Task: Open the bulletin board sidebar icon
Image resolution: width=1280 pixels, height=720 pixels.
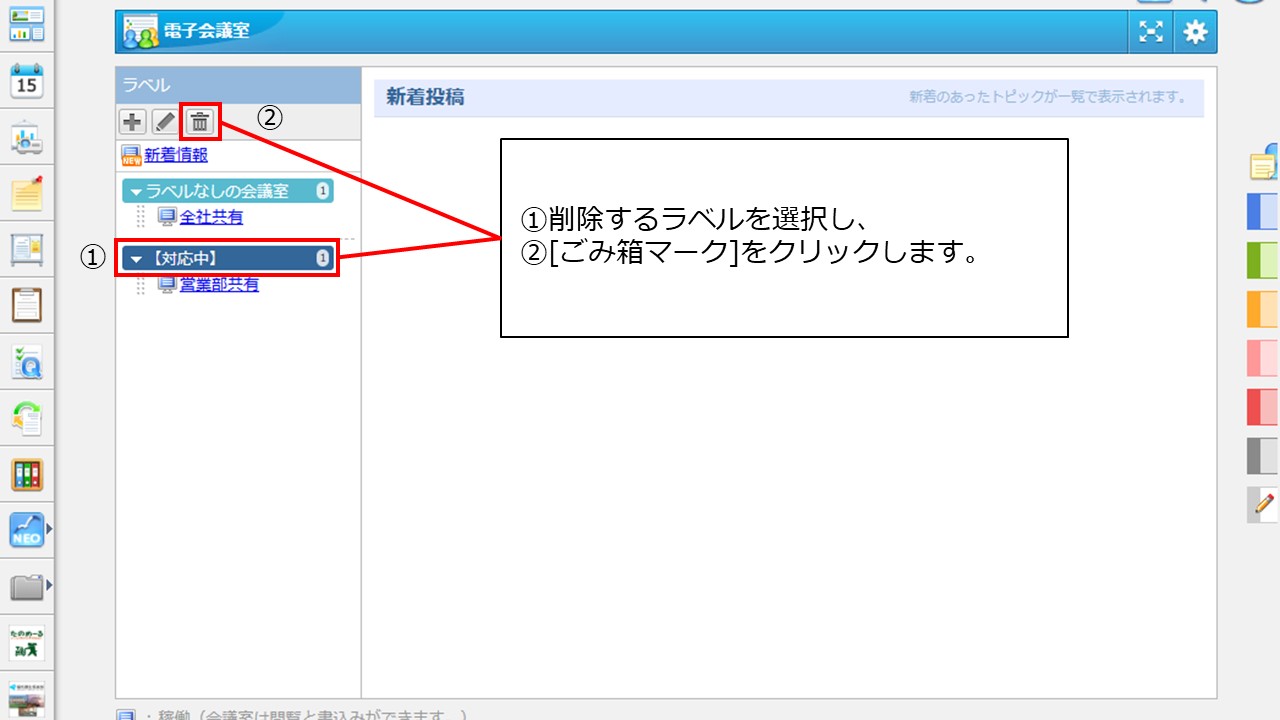Action: pos(27,250)
